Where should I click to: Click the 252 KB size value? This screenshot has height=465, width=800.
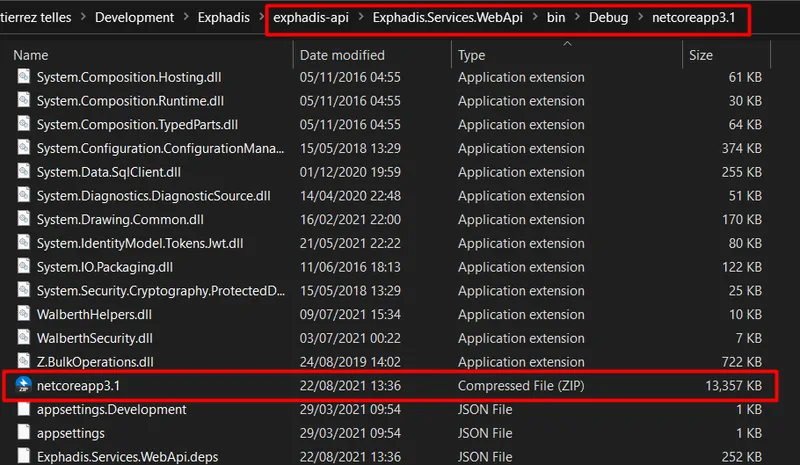pos(742,456)
